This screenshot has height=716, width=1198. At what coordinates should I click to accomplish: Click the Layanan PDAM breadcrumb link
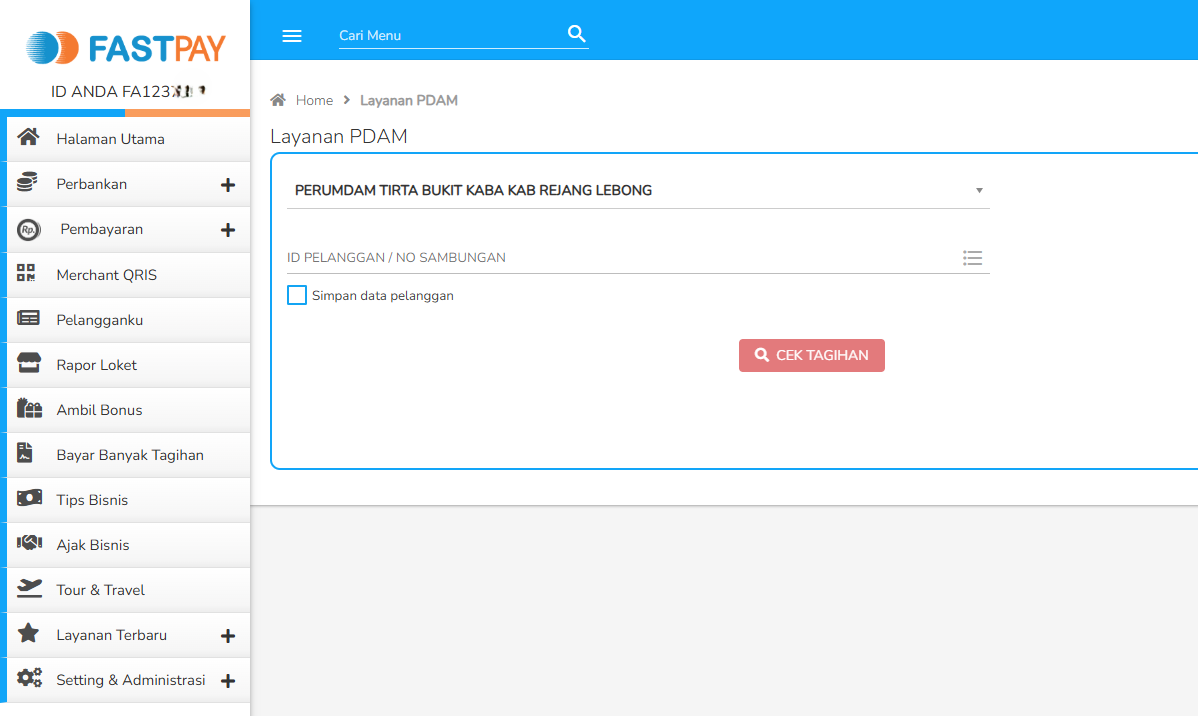pyautogui.click(x=408, y=100)
